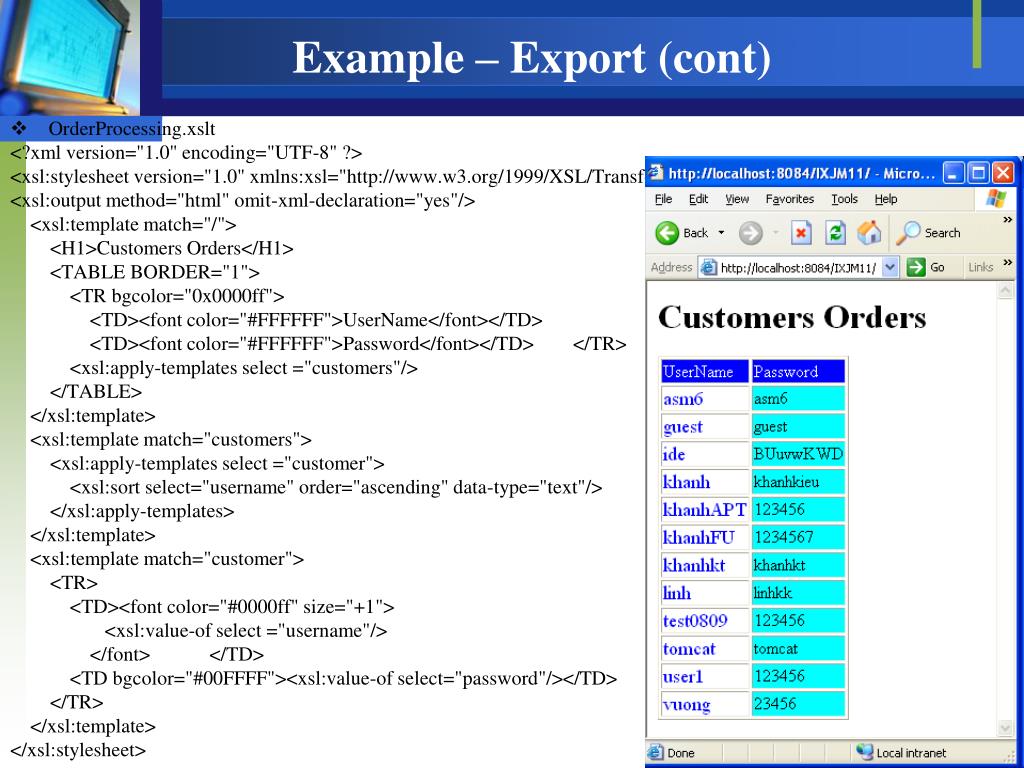1024x768 pixels.
Task: Click the OrderProcessing.xslt bullet text
Action: point(132,129)
